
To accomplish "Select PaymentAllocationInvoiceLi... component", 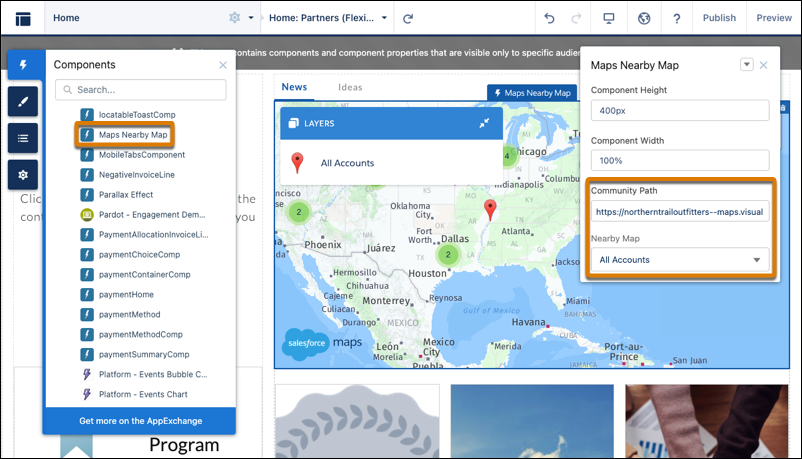I will pos(144,234).
